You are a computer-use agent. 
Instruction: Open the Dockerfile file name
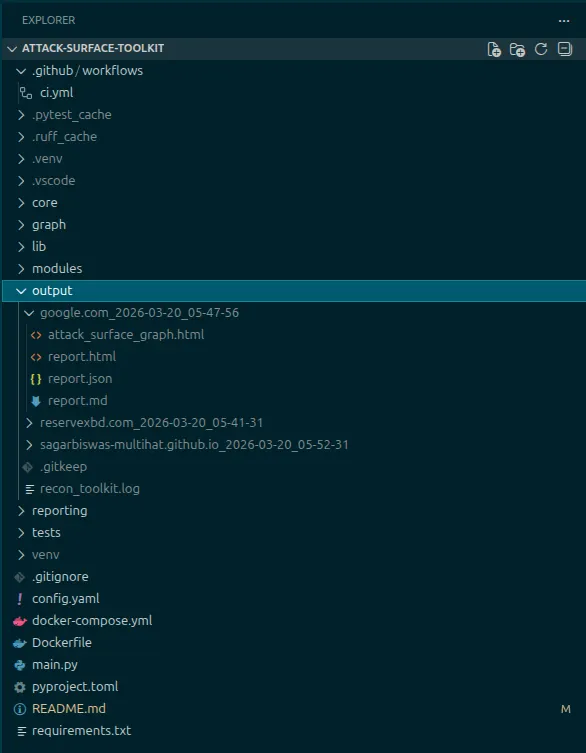[62, 643]
